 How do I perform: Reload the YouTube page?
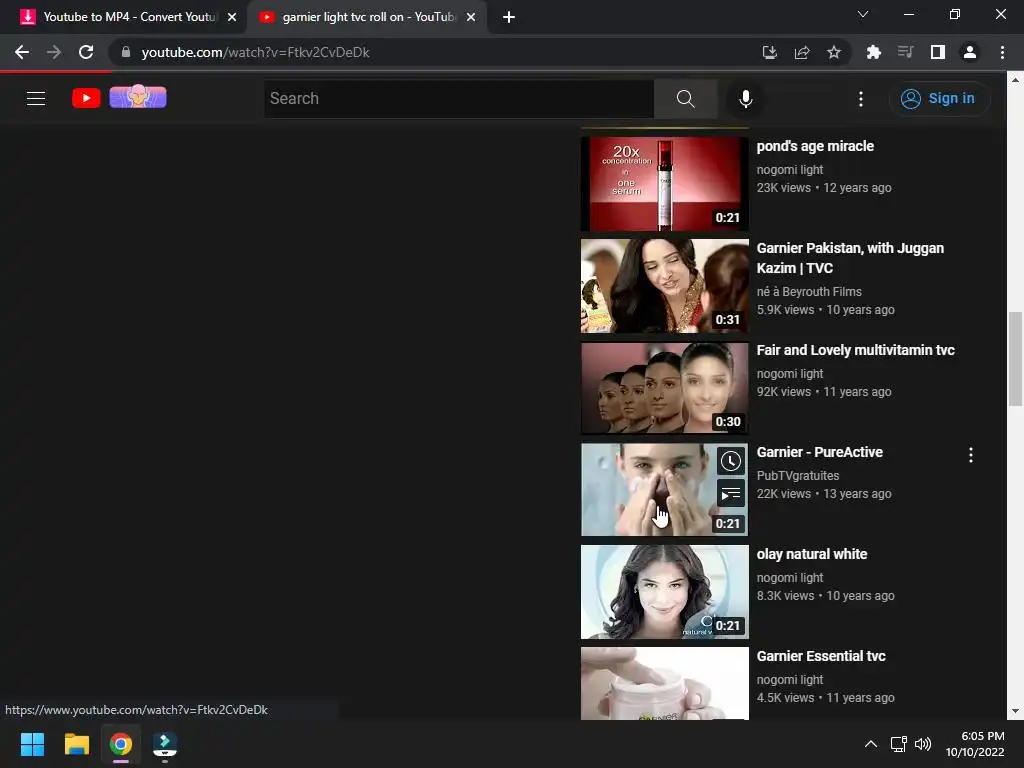(86, 52)
